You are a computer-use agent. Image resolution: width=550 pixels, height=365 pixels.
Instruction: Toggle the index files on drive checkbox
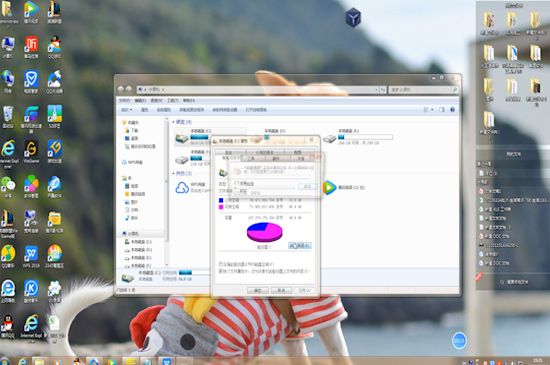221,271
